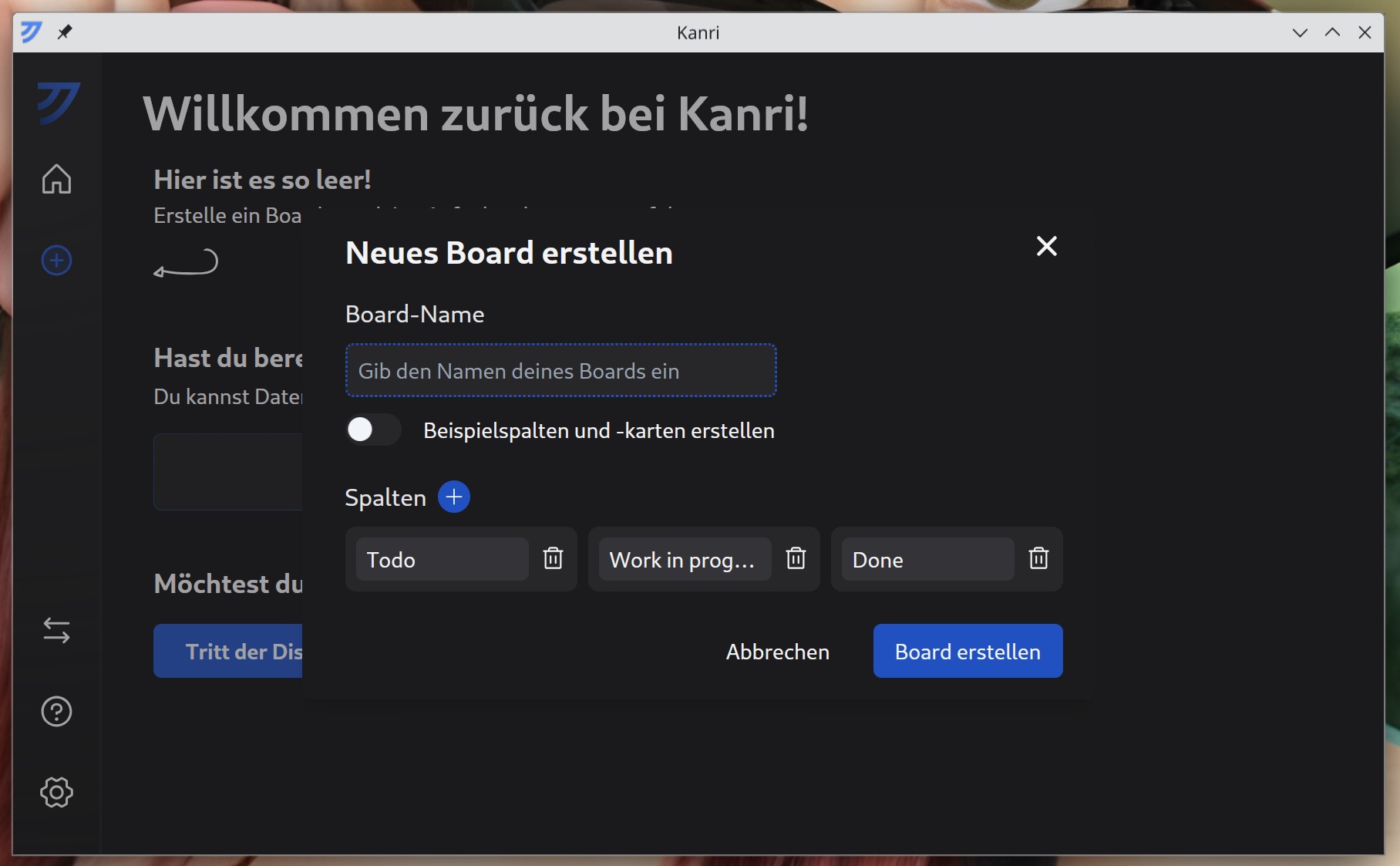The height and width of the screenshot is (866, 1400).
Task: Click the Neues Board erstellen dialog title
Action: 509,253
